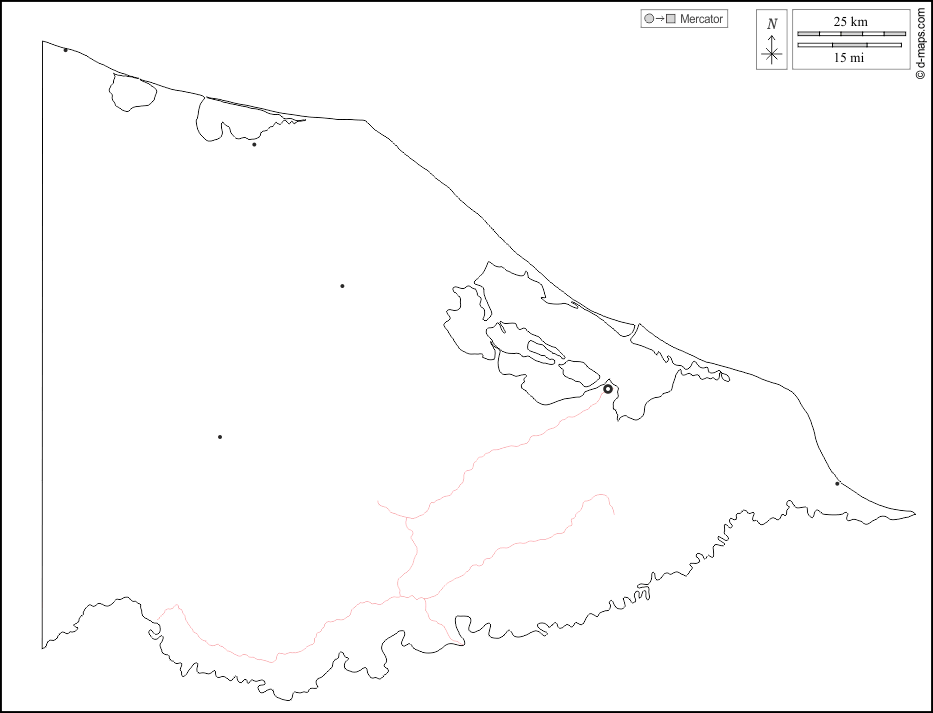The width and height of the screenshot is (933, 713).
Task: Select the capital city ring marker
Action: tap(608, 389)
